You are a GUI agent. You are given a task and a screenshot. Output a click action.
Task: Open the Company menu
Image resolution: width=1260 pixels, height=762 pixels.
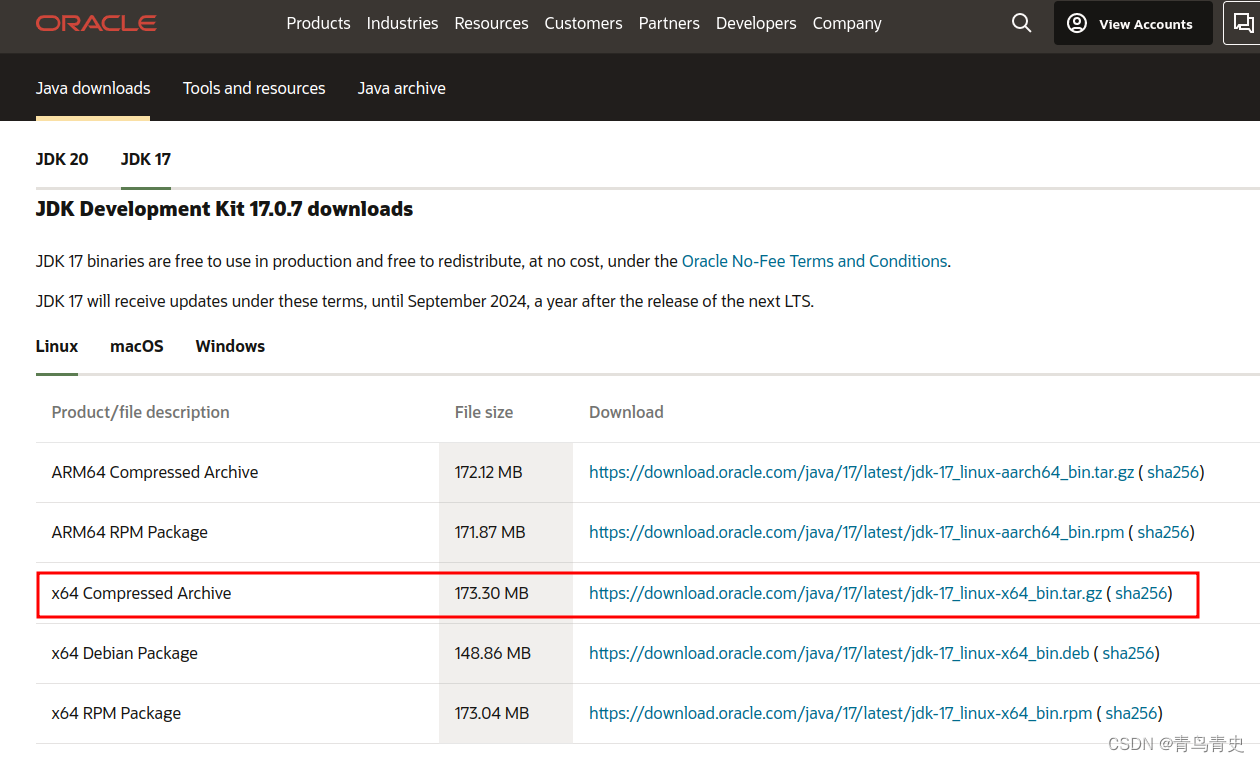coord(847,23)
